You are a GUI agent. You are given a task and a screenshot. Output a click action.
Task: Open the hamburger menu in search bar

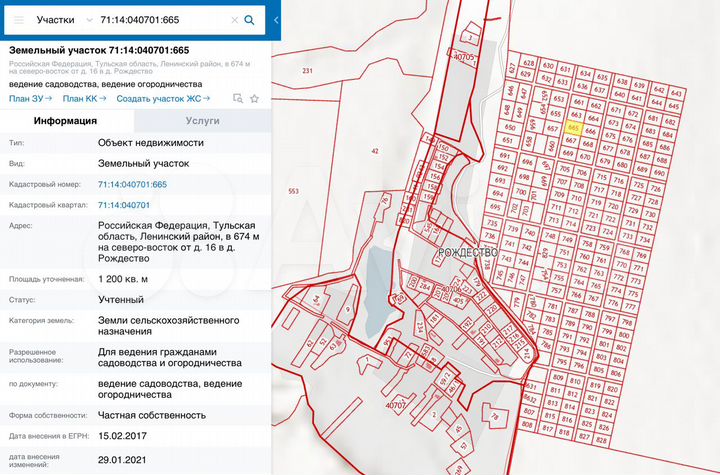point(18,20)
